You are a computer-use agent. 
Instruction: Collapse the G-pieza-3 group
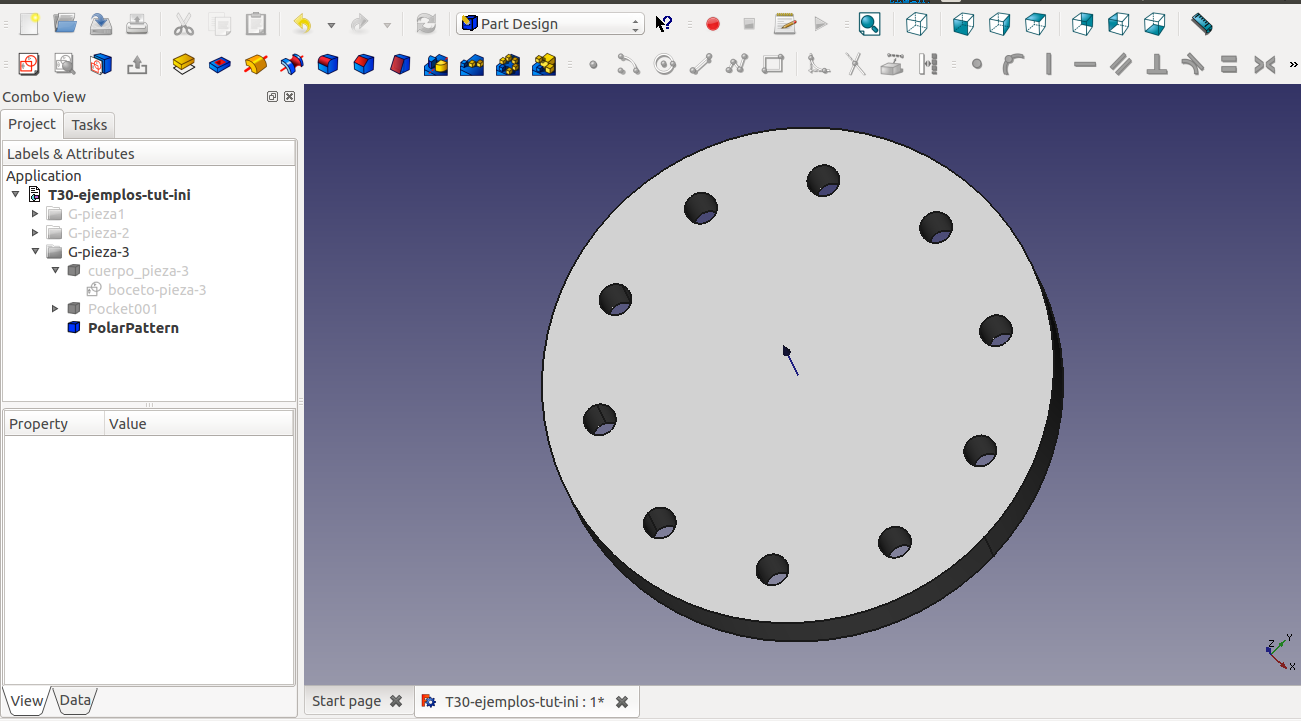tap(35, 252)
